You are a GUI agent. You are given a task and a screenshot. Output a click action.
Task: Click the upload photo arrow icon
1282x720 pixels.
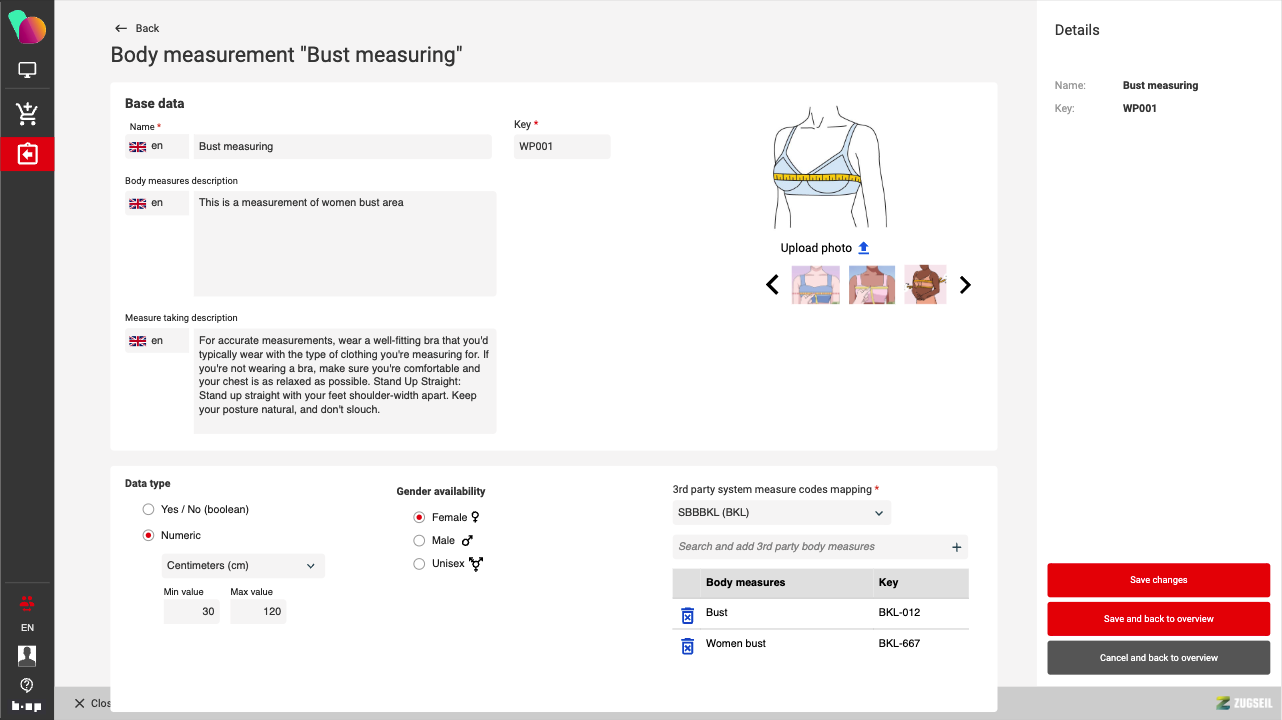pyautogui.click(x=864, y=248)
